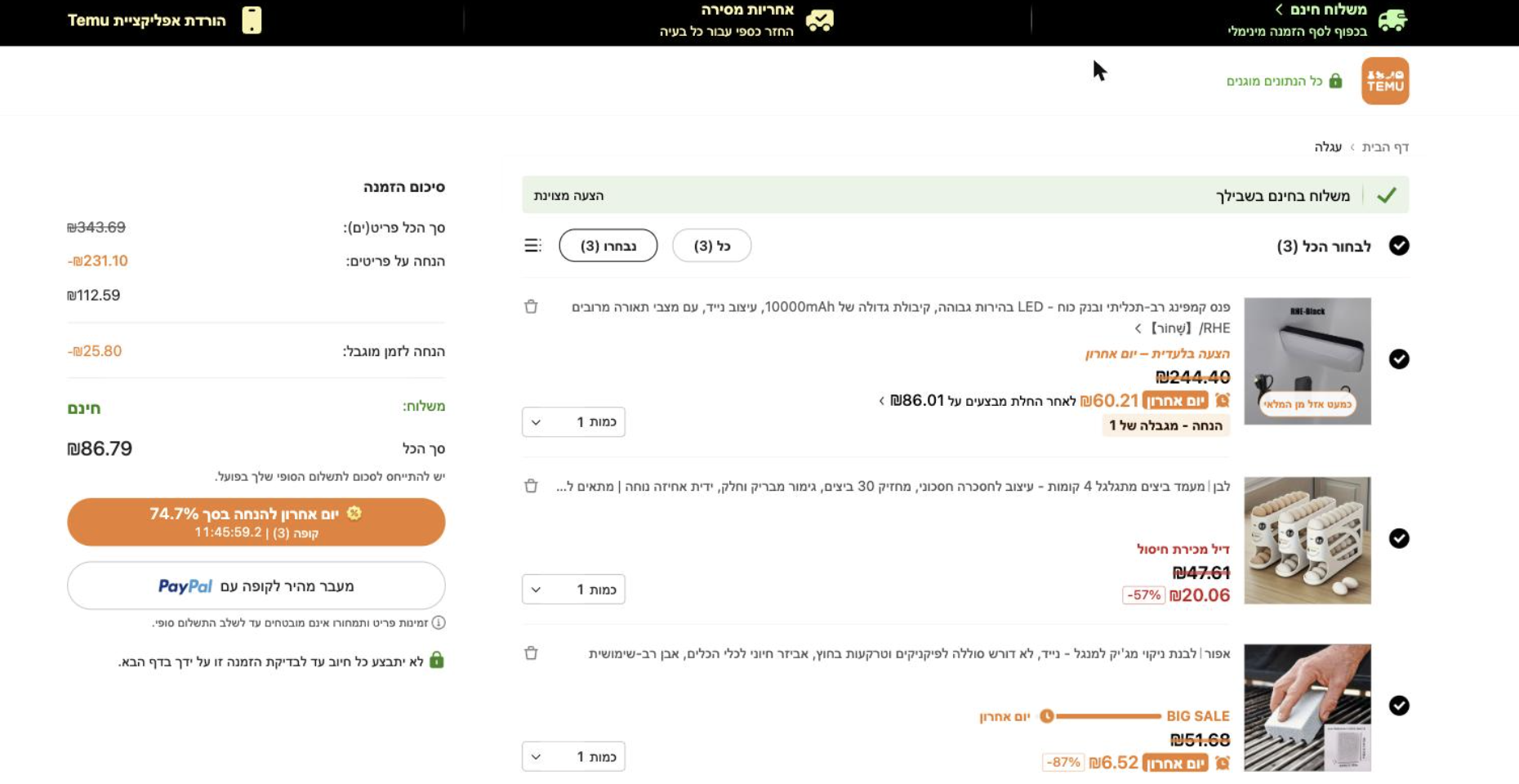Switch to the Selected (3) filter tab
Screen dimensions: 1519x784
[608, 246]
